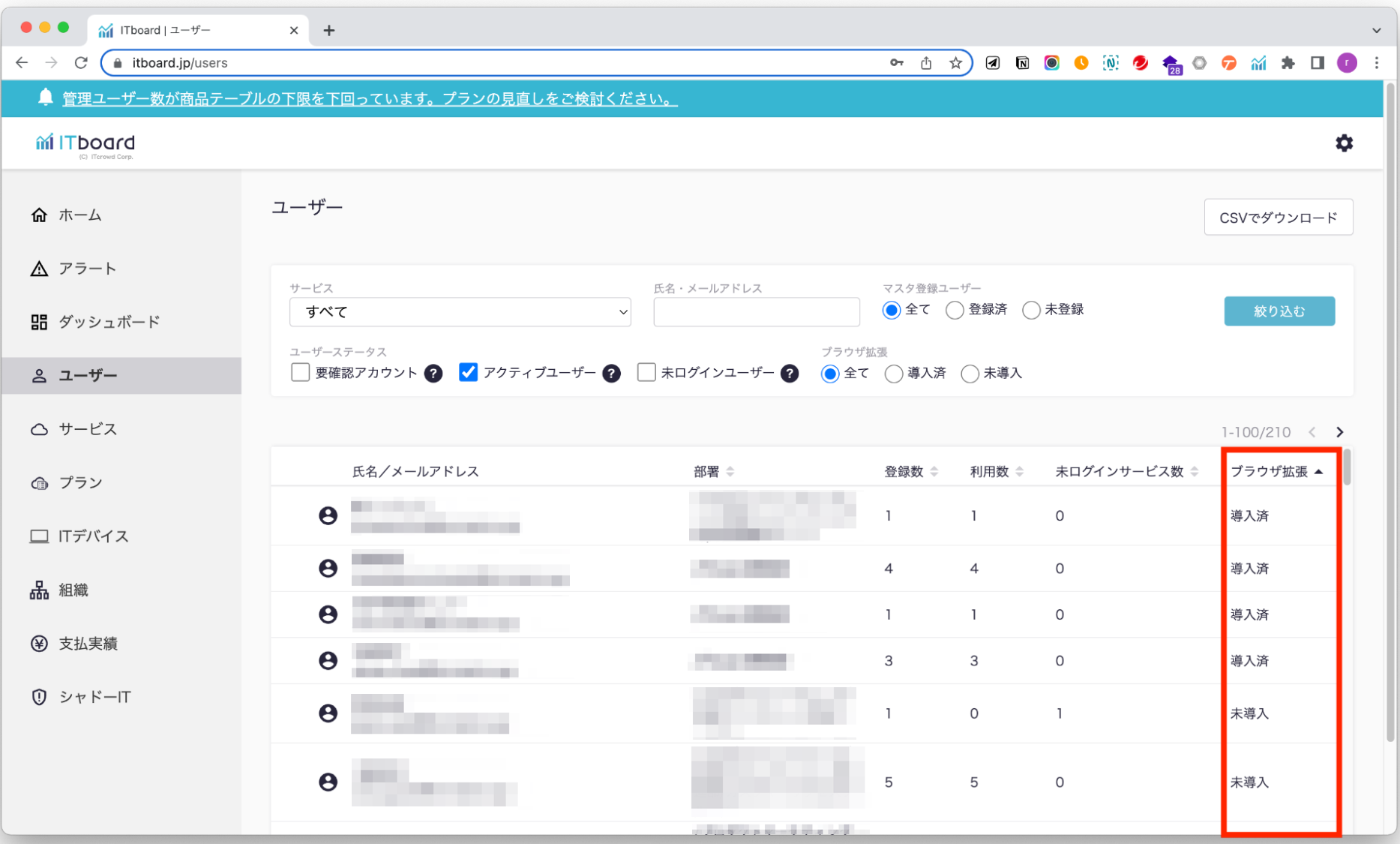
Task: Click help icon next to 要確認アカウント
Action: [x=433, y=374]
